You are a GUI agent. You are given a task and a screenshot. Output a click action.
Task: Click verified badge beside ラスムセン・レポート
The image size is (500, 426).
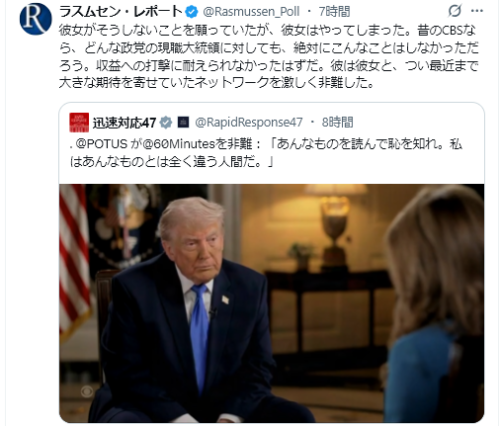[x=191, y=12]
